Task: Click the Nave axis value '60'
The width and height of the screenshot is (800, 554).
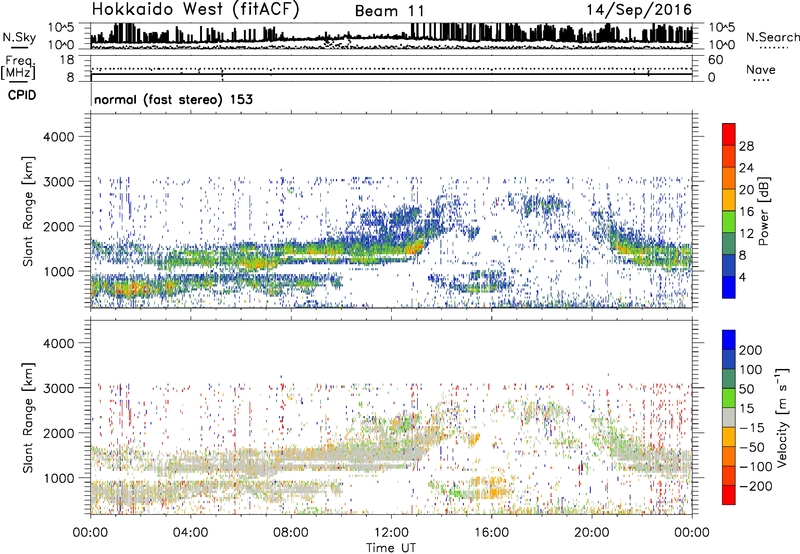Action: pos(716,60)
